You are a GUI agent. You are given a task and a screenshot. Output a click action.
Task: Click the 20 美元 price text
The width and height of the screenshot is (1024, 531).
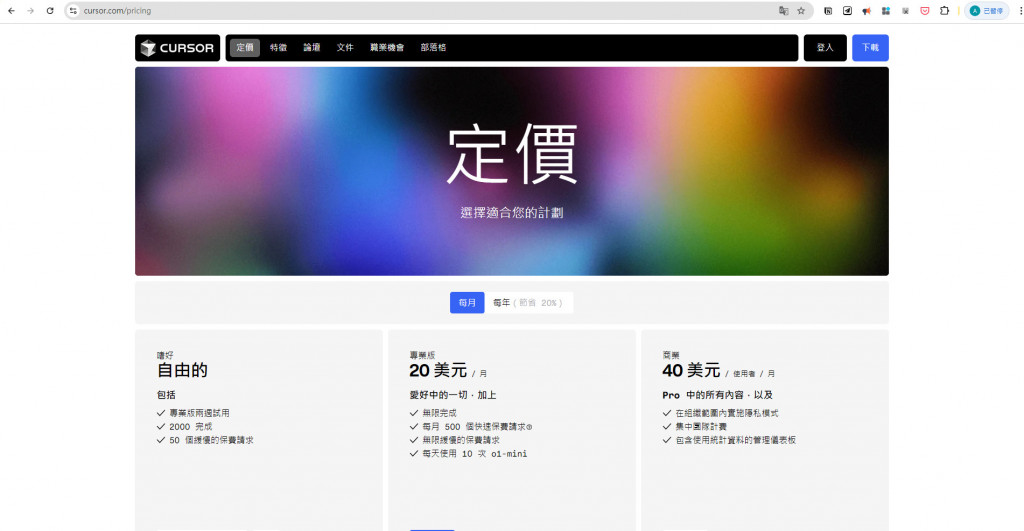pyautogui.click(x=438, y=370)
